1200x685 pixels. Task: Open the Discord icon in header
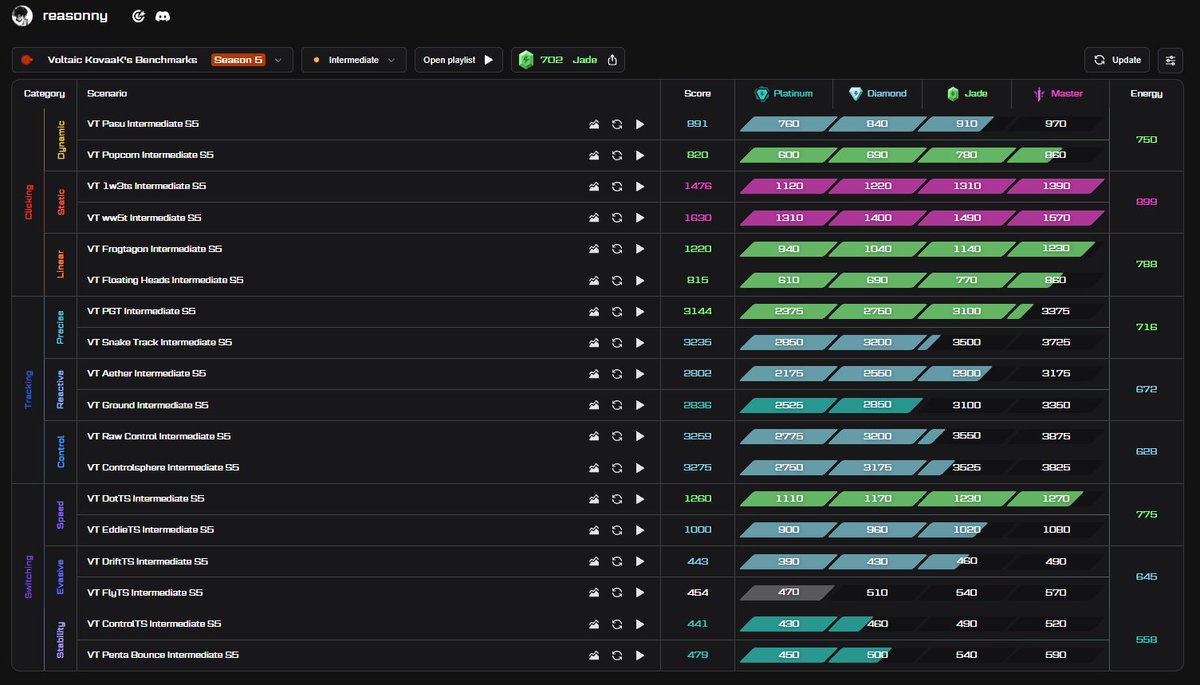(x=162, y=17)
